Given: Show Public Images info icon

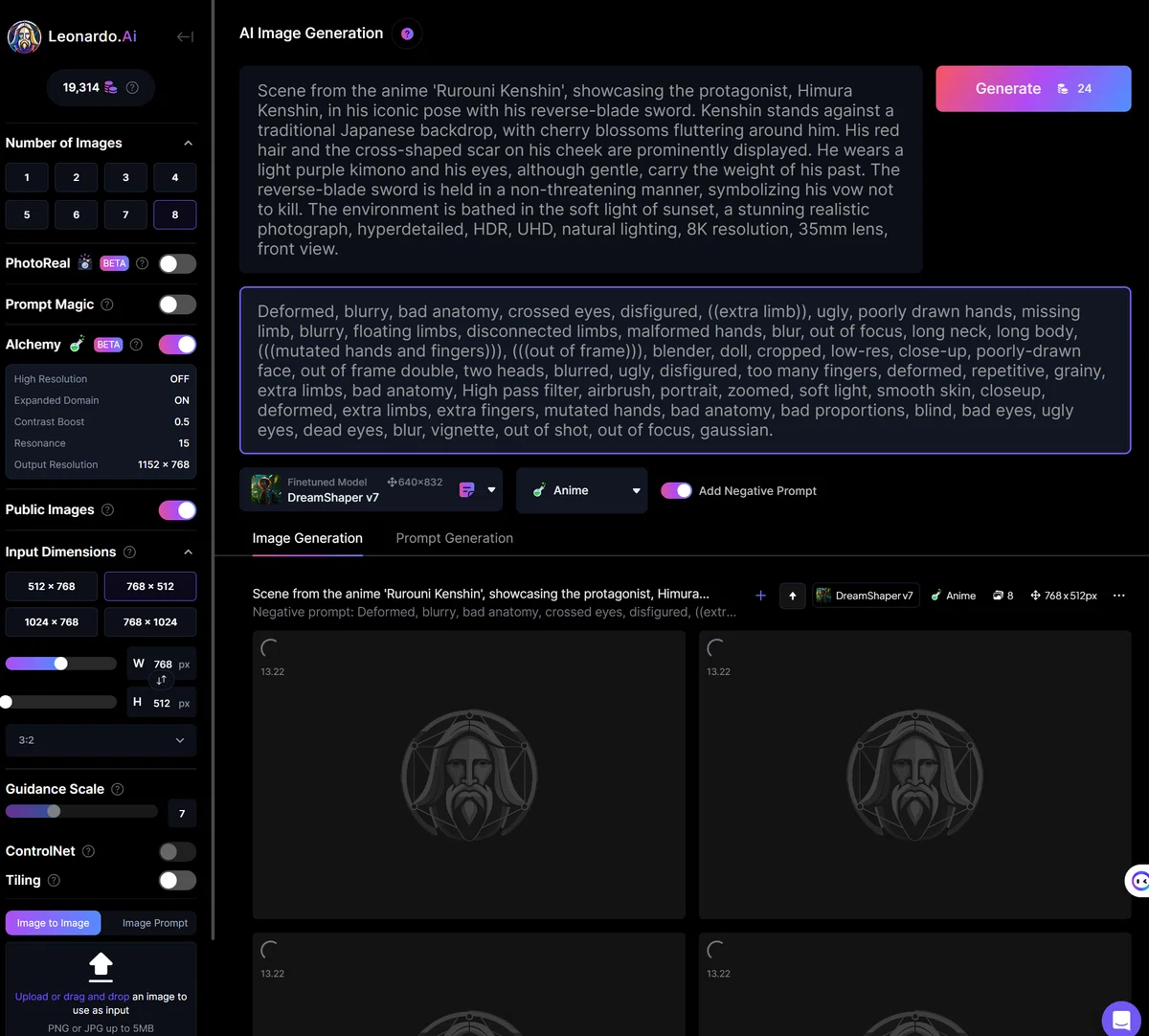Looking at the screenshot, I should point(107,510).
